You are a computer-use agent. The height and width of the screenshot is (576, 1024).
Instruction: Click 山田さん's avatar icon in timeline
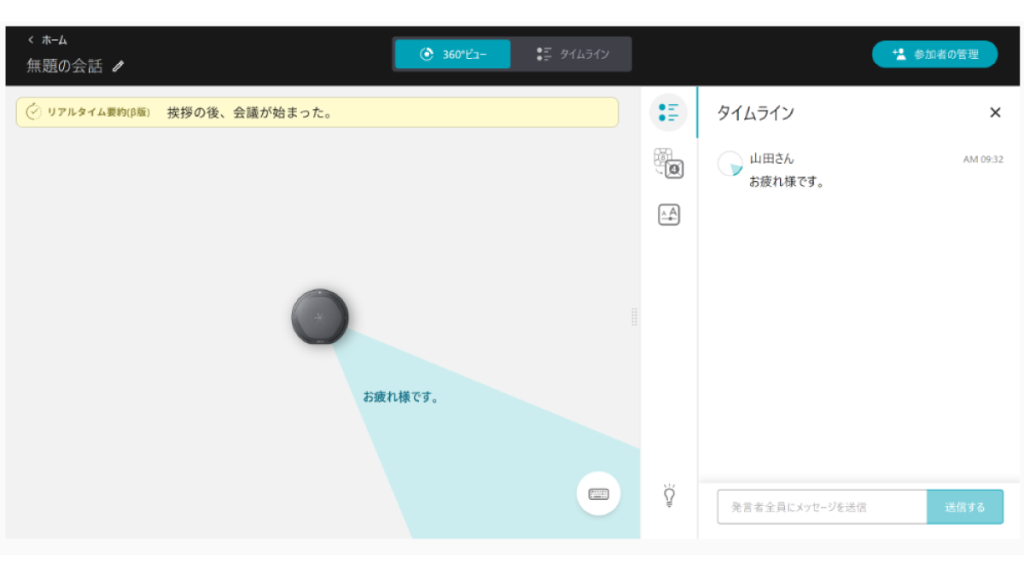point(730,163)
